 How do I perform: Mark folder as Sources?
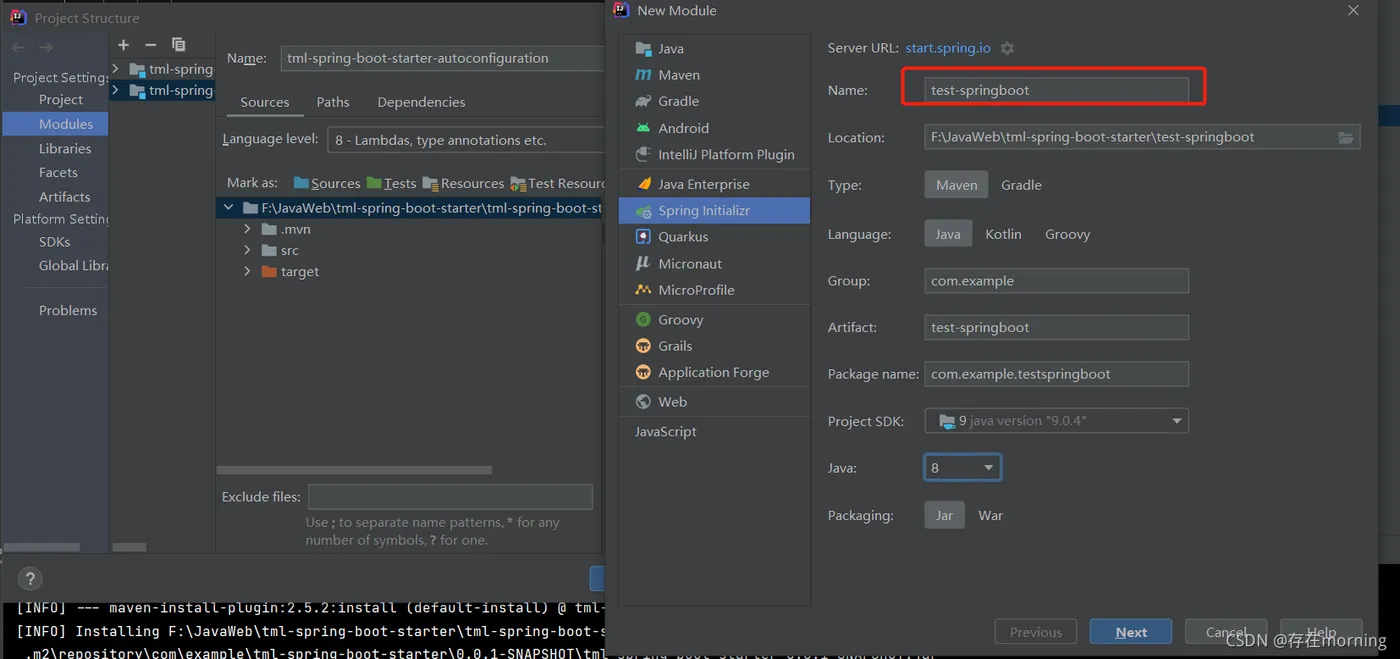click(x=327, y=183)
